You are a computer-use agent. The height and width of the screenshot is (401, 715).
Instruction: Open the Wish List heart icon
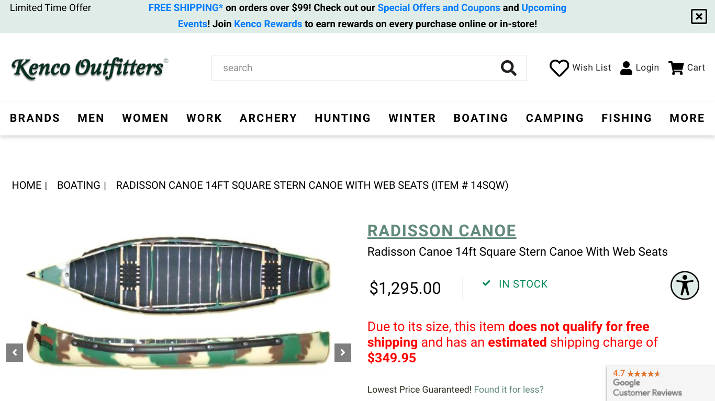[559, 68]
